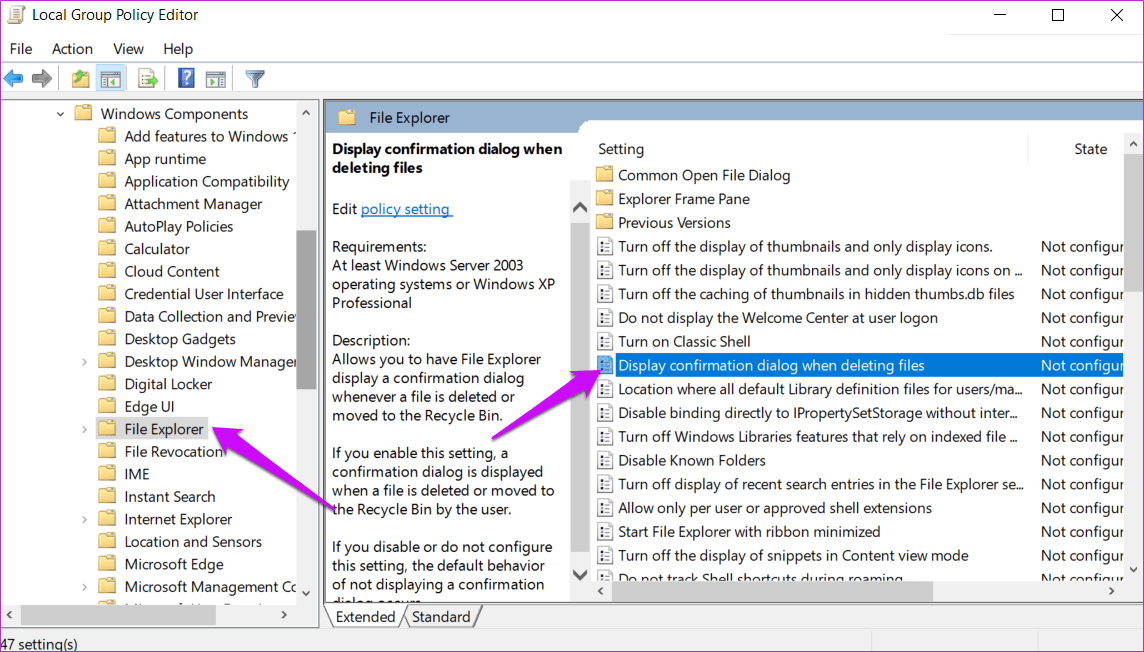Image resolution: width=1144 pixels, height=652 pixels.
Task: Expand the Desktop Window Manager node
Action: click(85, 362)
